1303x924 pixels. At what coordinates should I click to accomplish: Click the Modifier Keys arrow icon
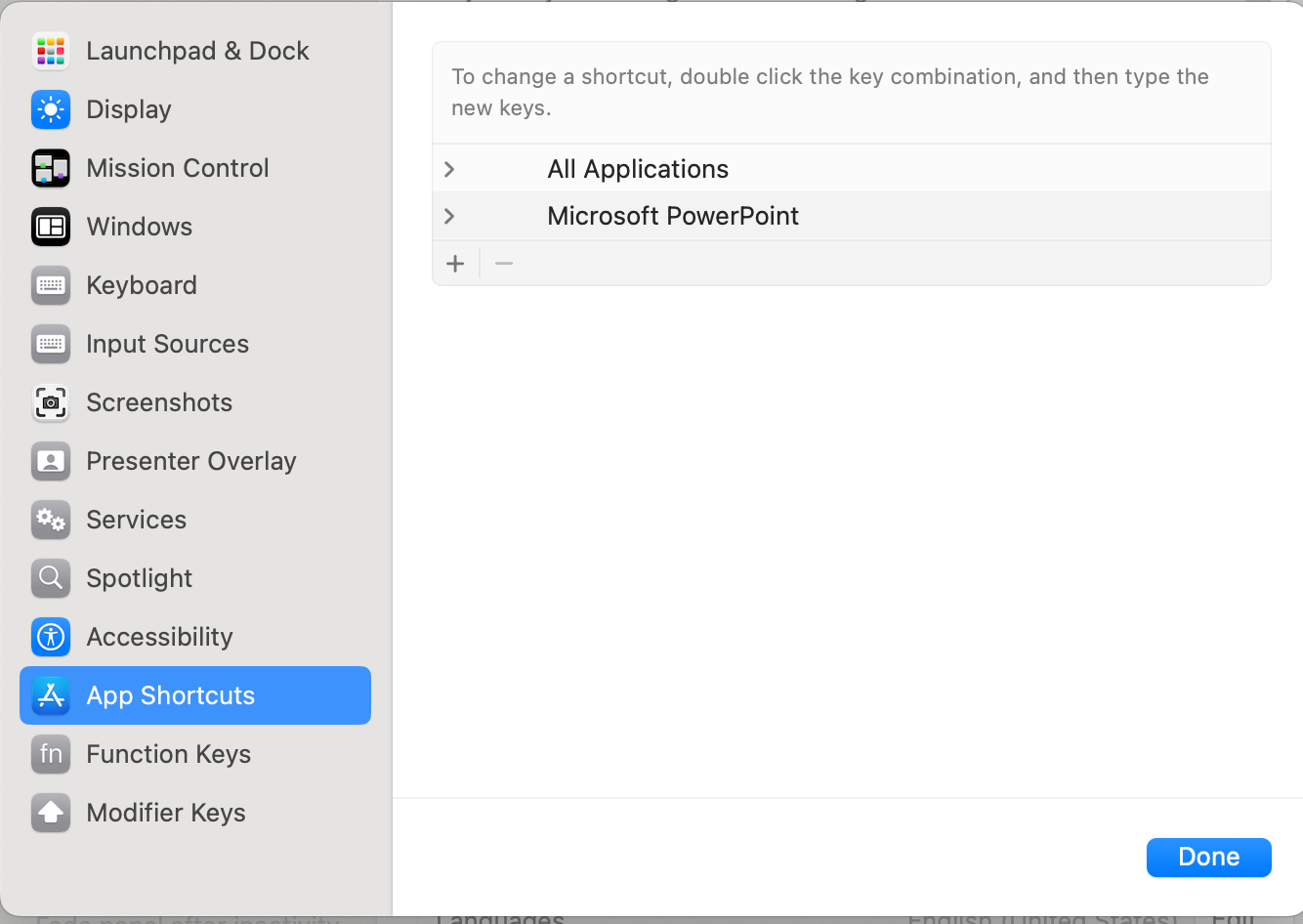(51, 813)
